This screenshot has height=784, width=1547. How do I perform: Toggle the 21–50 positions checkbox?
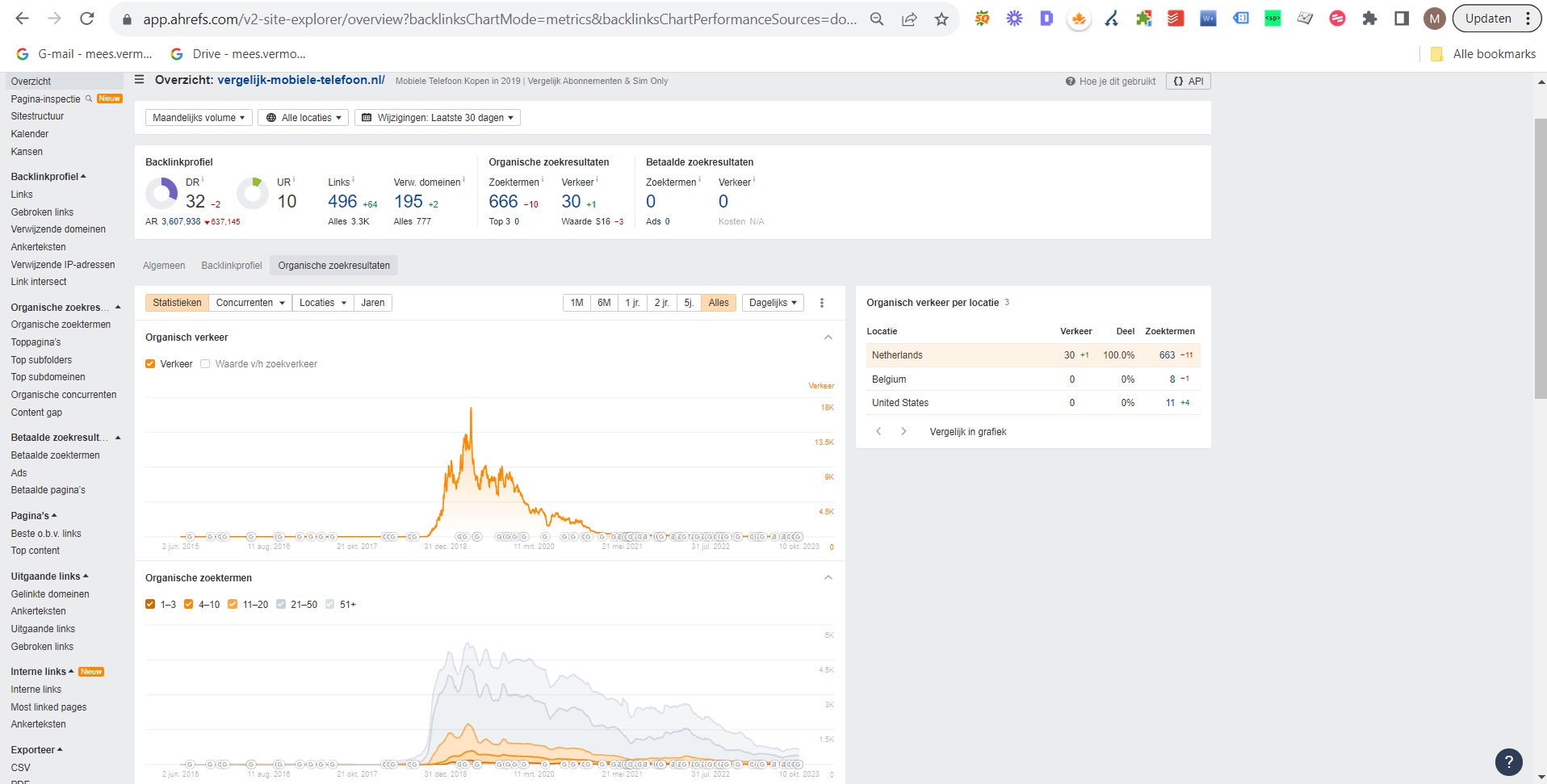click(281, 604)
